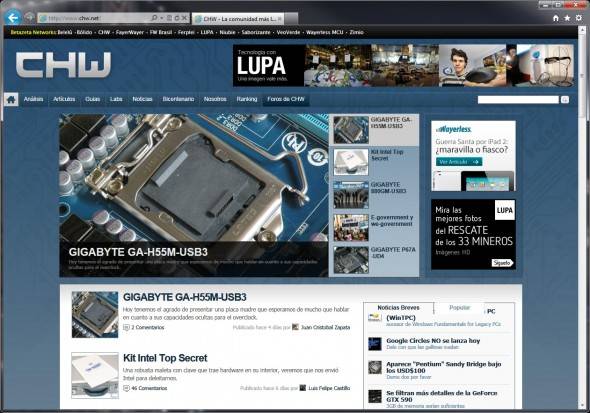Click the FayerWayer network link
The height and width of the screenshot is (413, 590).
[129, 32]
